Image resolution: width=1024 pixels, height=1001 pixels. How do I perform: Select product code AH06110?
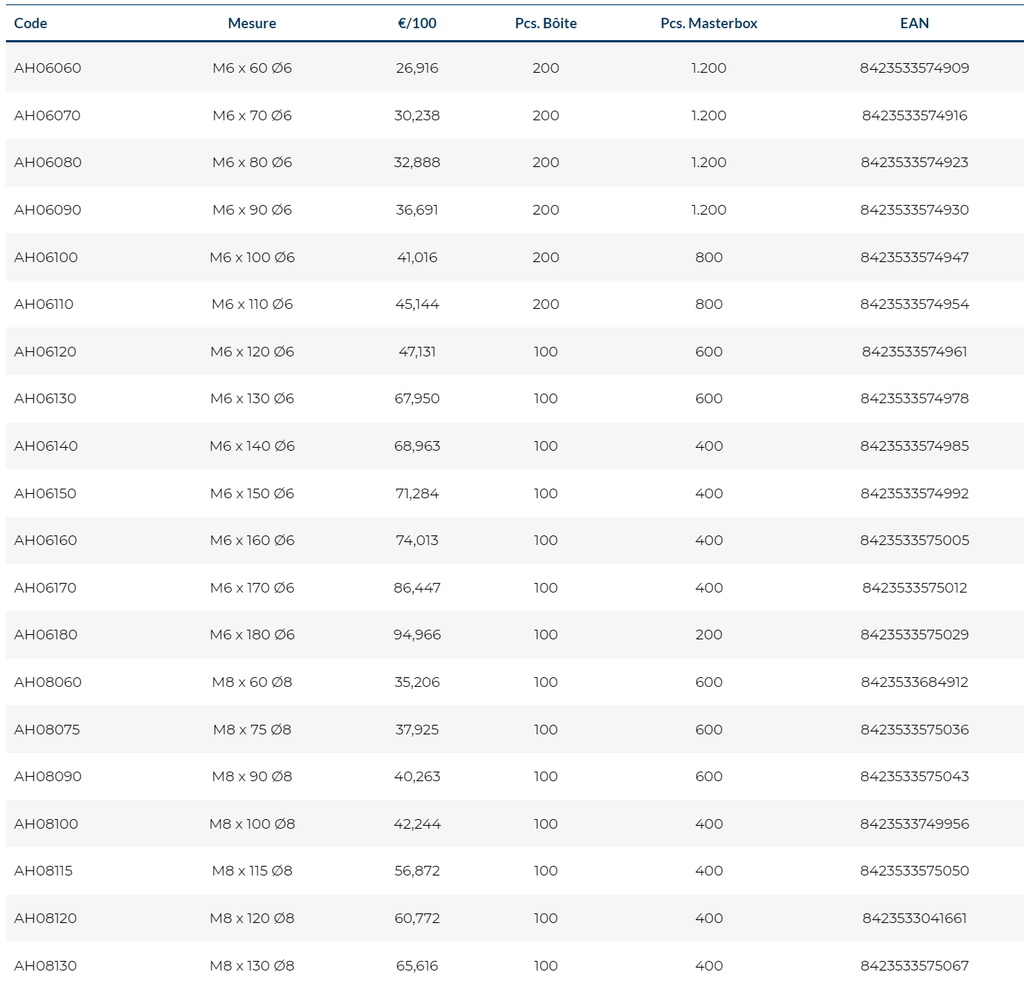(x=44, y=304)
